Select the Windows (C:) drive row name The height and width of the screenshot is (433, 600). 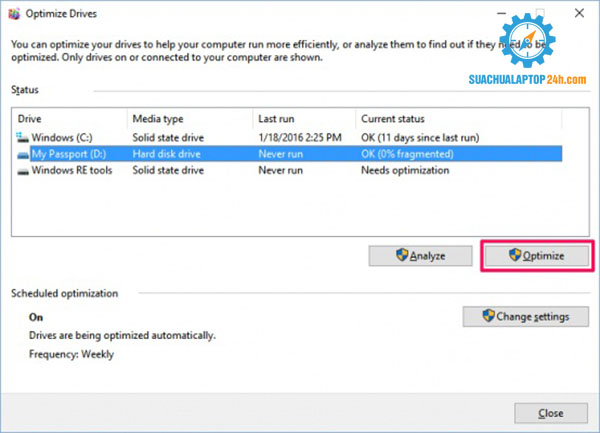62,137
